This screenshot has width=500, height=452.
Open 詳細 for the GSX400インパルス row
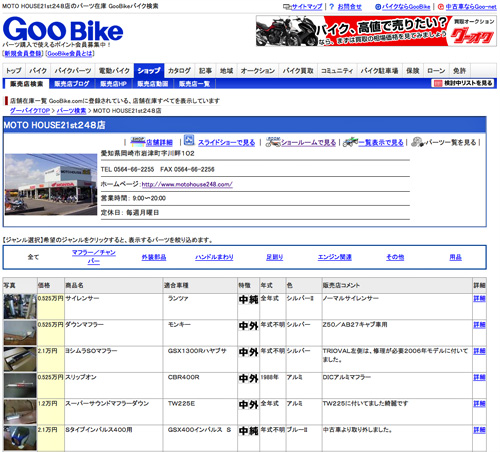[x=479, y=430]
